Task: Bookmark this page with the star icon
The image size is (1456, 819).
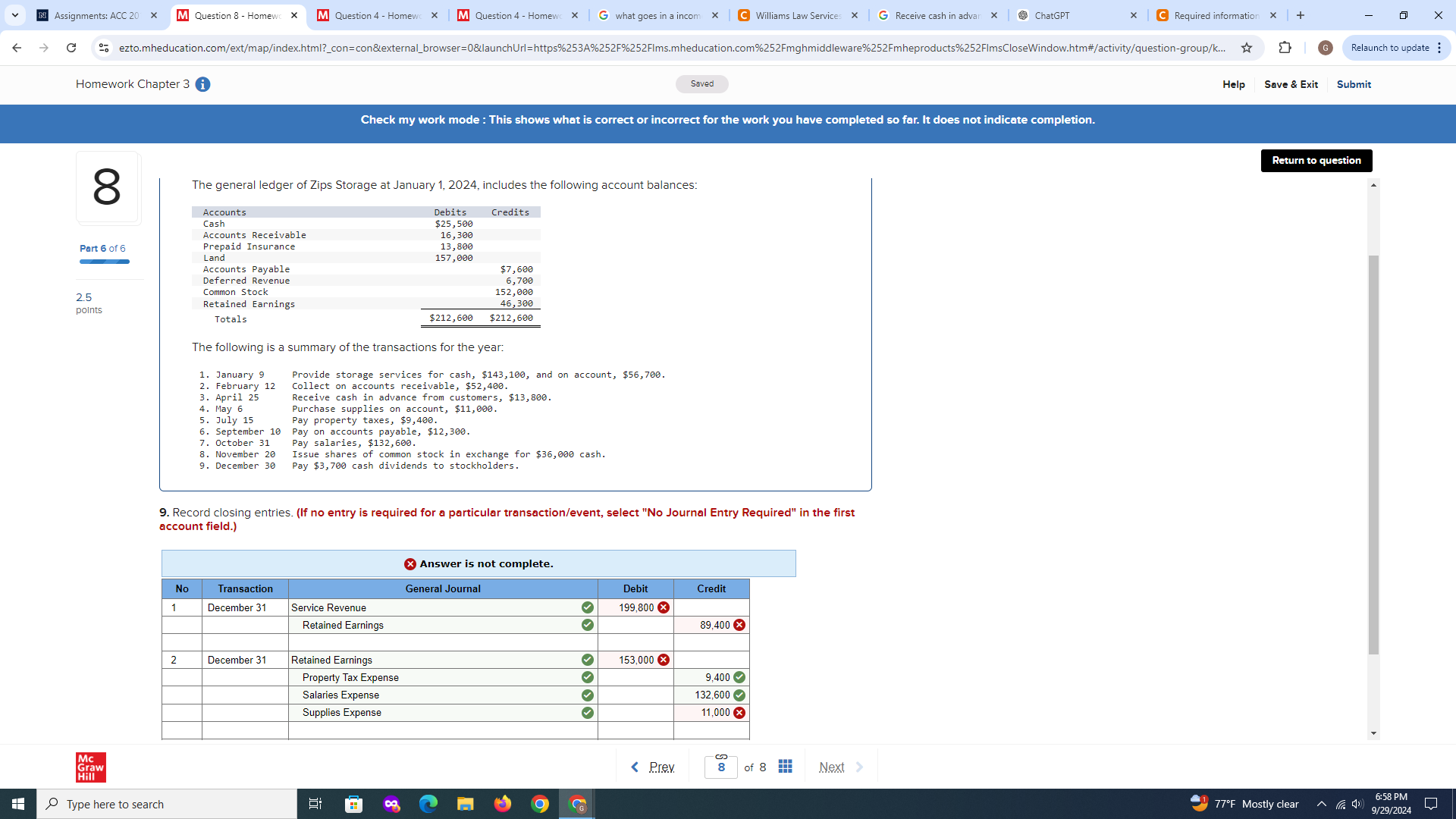Action: click(1247, 48)
